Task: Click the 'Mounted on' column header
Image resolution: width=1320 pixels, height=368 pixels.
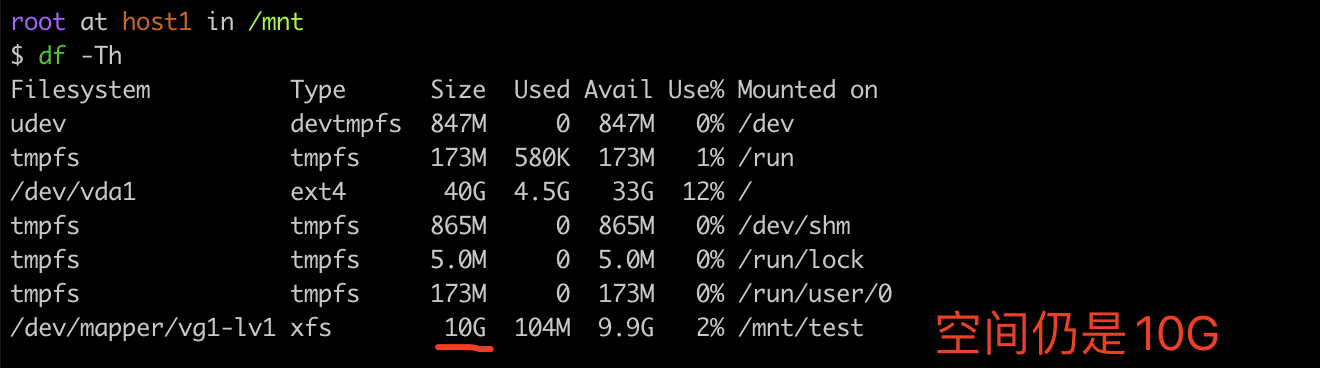Action: pyautogui.click(x=807, y=90)
